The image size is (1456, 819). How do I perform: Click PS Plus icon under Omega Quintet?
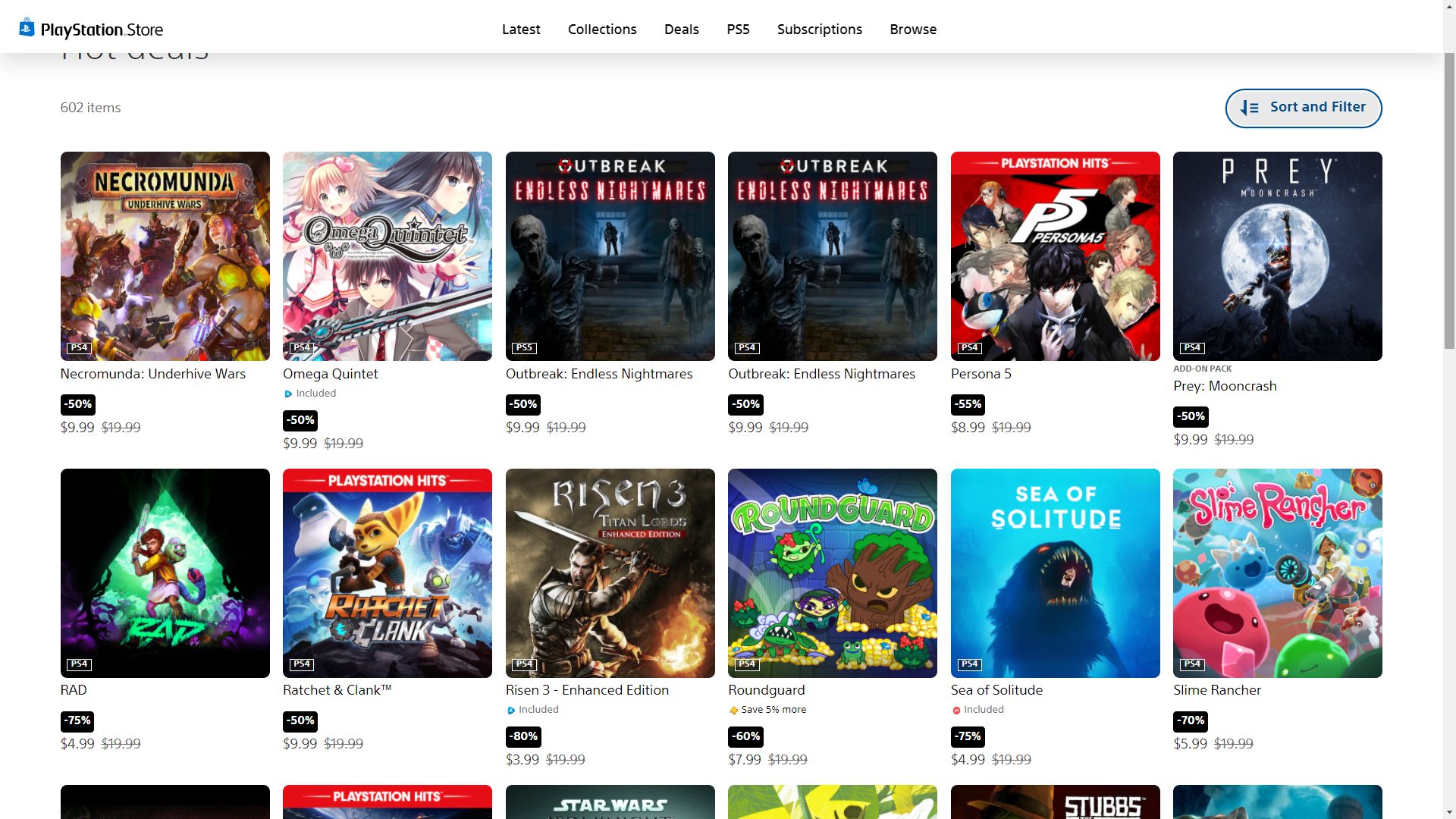point(288,394)
